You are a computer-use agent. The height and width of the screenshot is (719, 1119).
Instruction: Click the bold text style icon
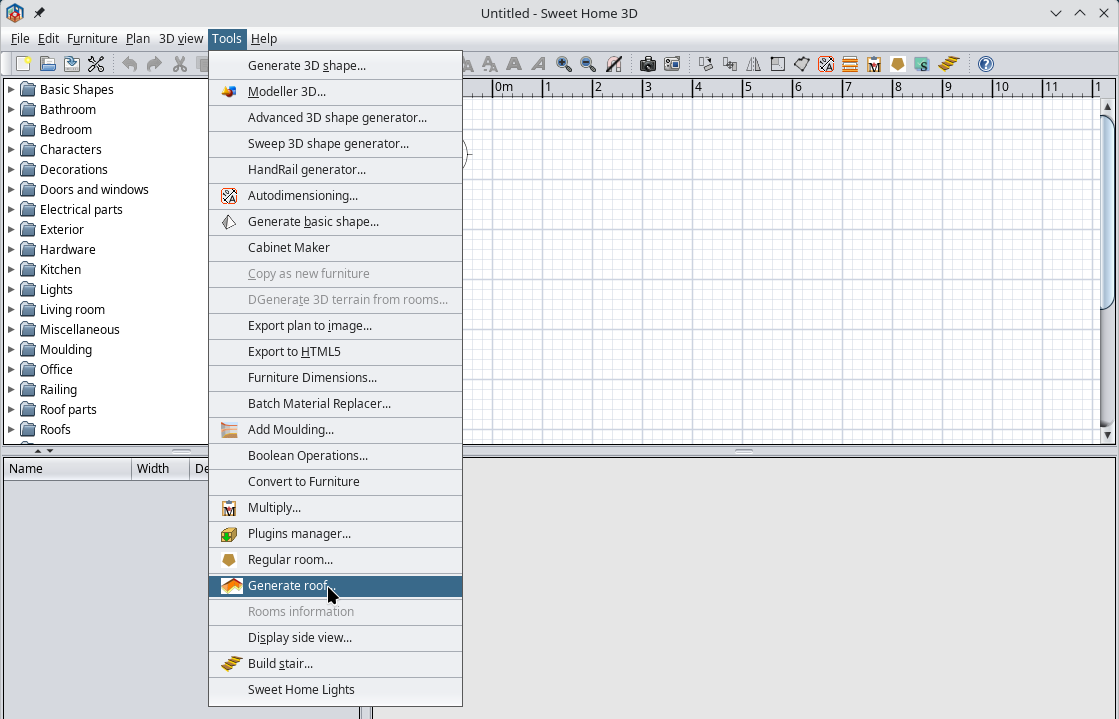point(514,64)
